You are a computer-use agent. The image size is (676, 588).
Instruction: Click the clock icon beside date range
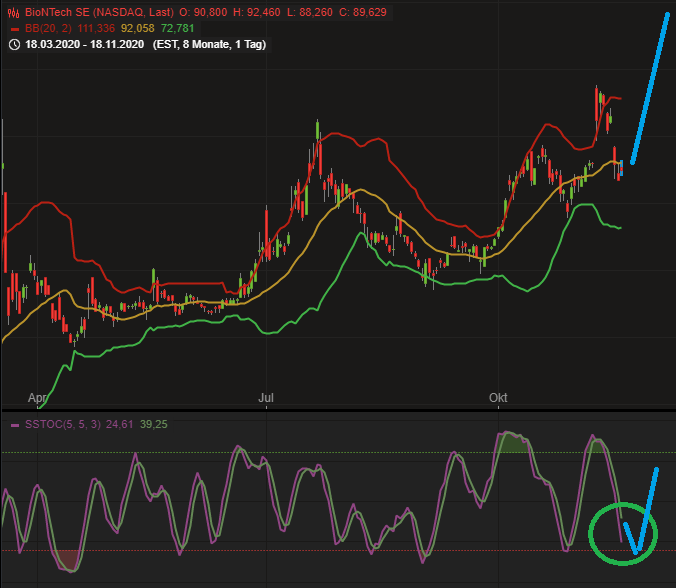point(14,44)
